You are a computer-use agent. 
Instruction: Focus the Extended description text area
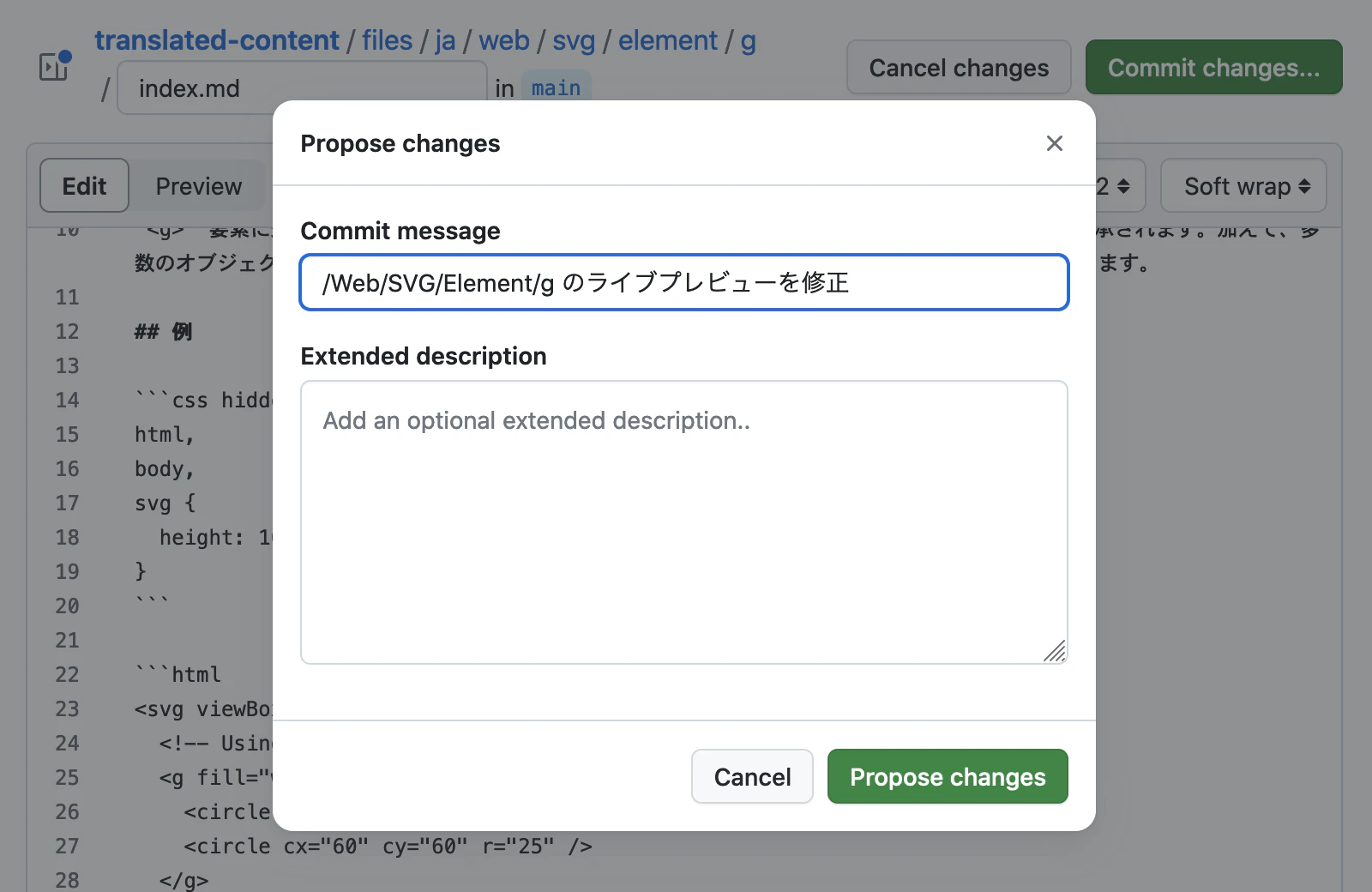click(684, 522)
